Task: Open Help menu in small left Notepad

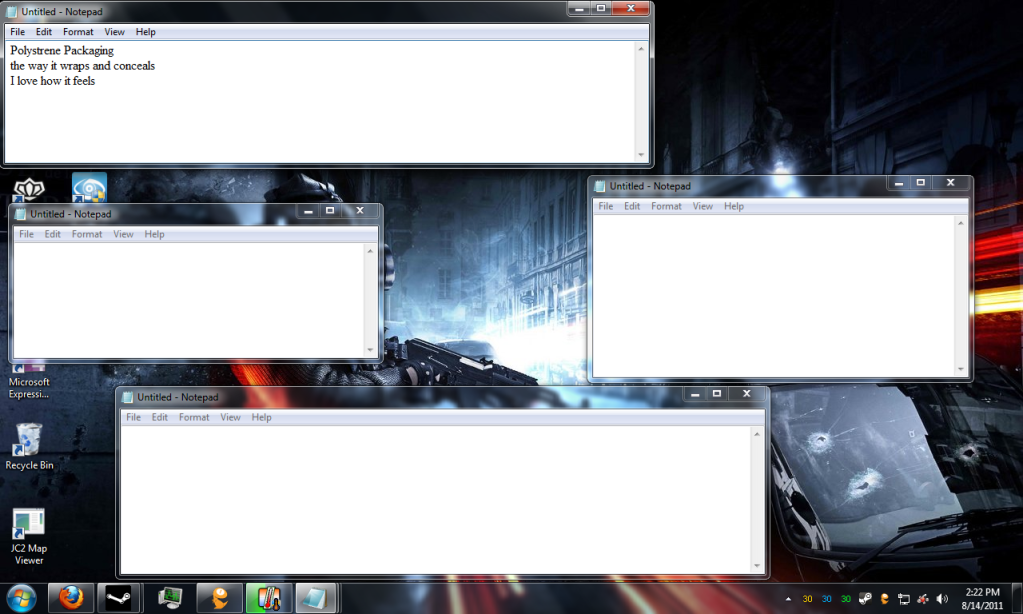Action: pyautogui.click(x=155, y=234)
